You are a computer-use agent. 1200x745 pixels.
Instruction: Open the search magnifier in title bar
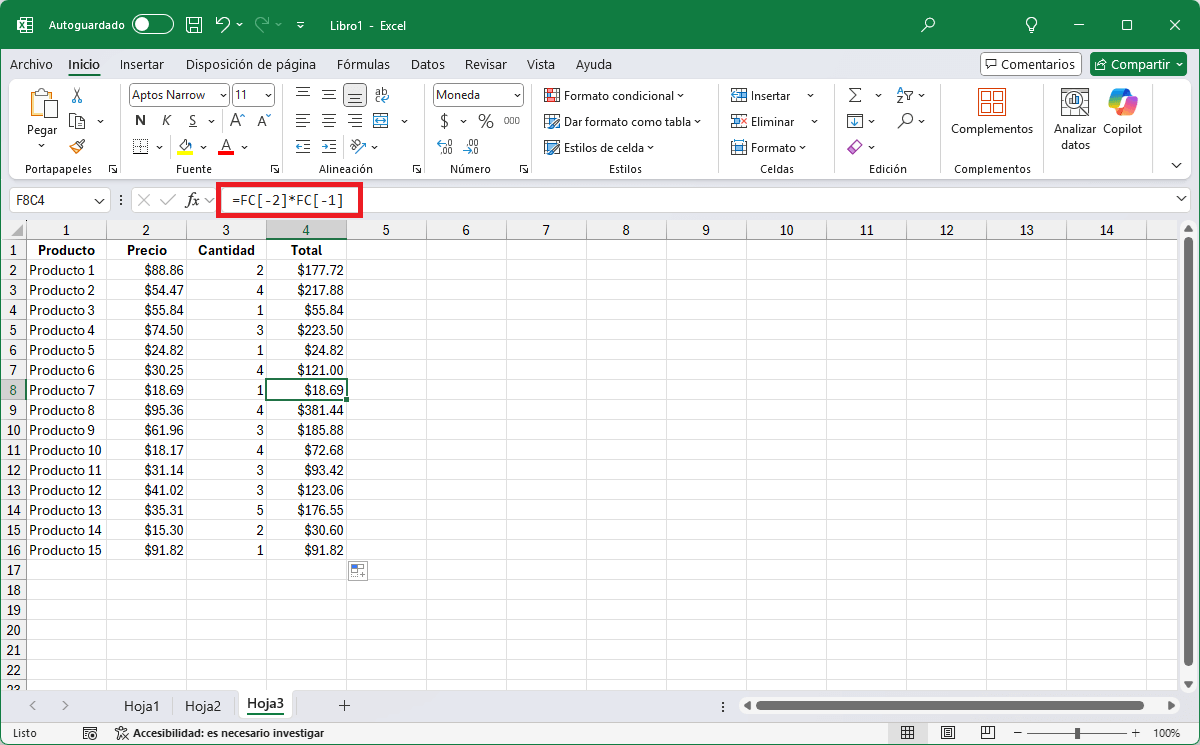tap(928, 24)
